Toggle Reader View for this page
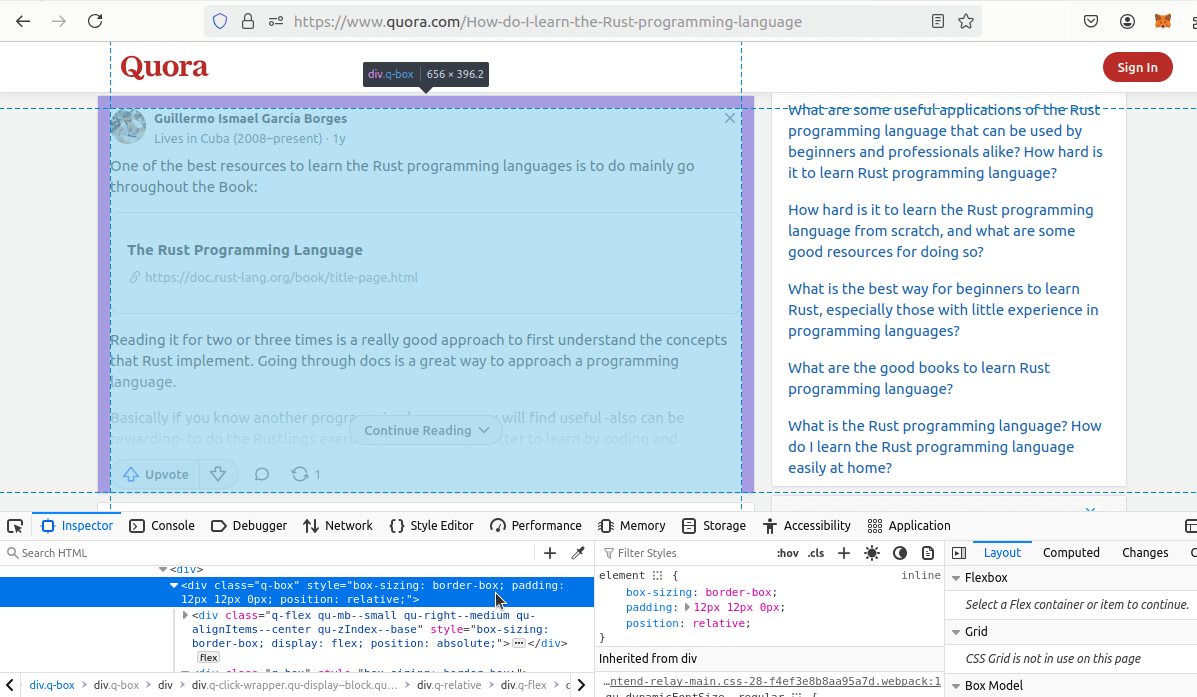The height and width of the screenshot is (697, 1197). click(x=938, y=21)
